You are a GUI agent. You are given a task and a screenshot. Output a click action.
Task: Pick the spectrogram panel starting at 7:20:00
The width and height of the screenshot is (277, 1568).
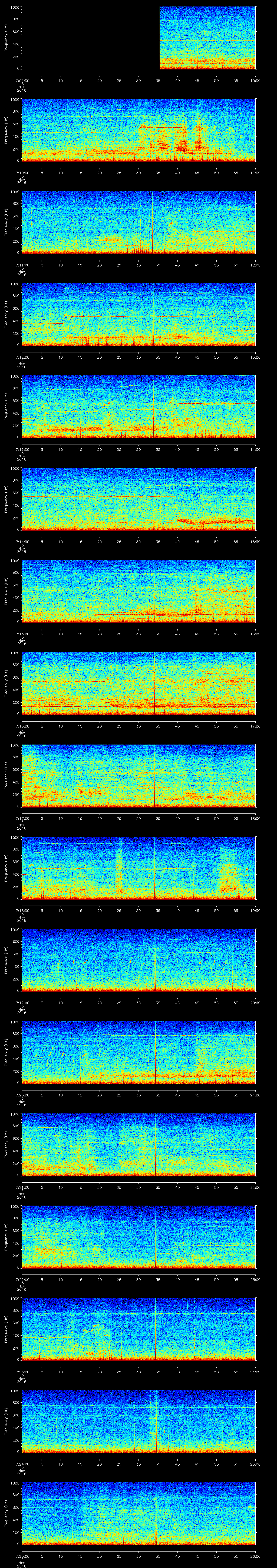pos(139,1052)
